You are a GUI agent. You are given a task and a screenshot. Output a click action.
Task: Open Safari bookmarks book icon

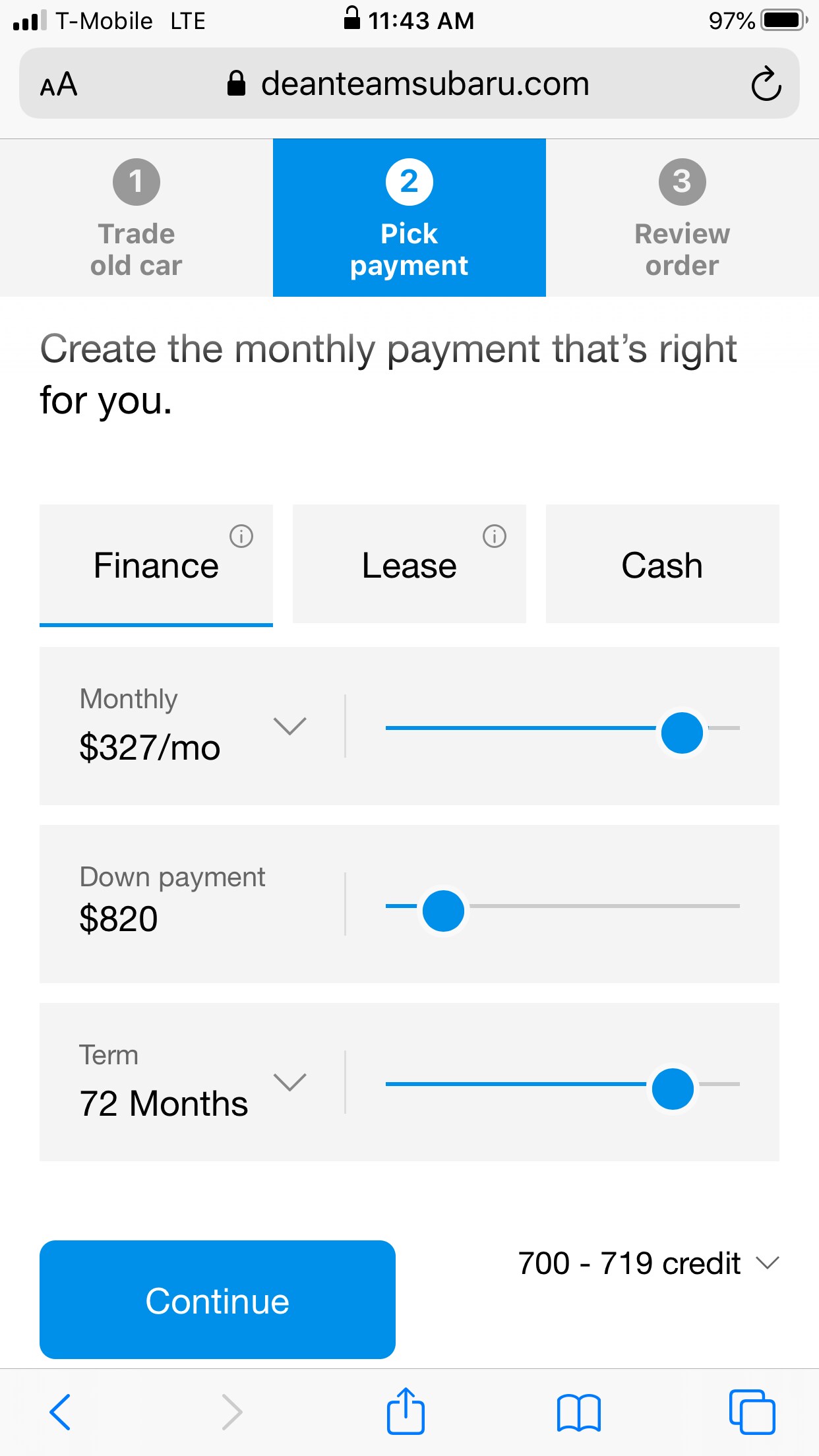point(578,1412)
